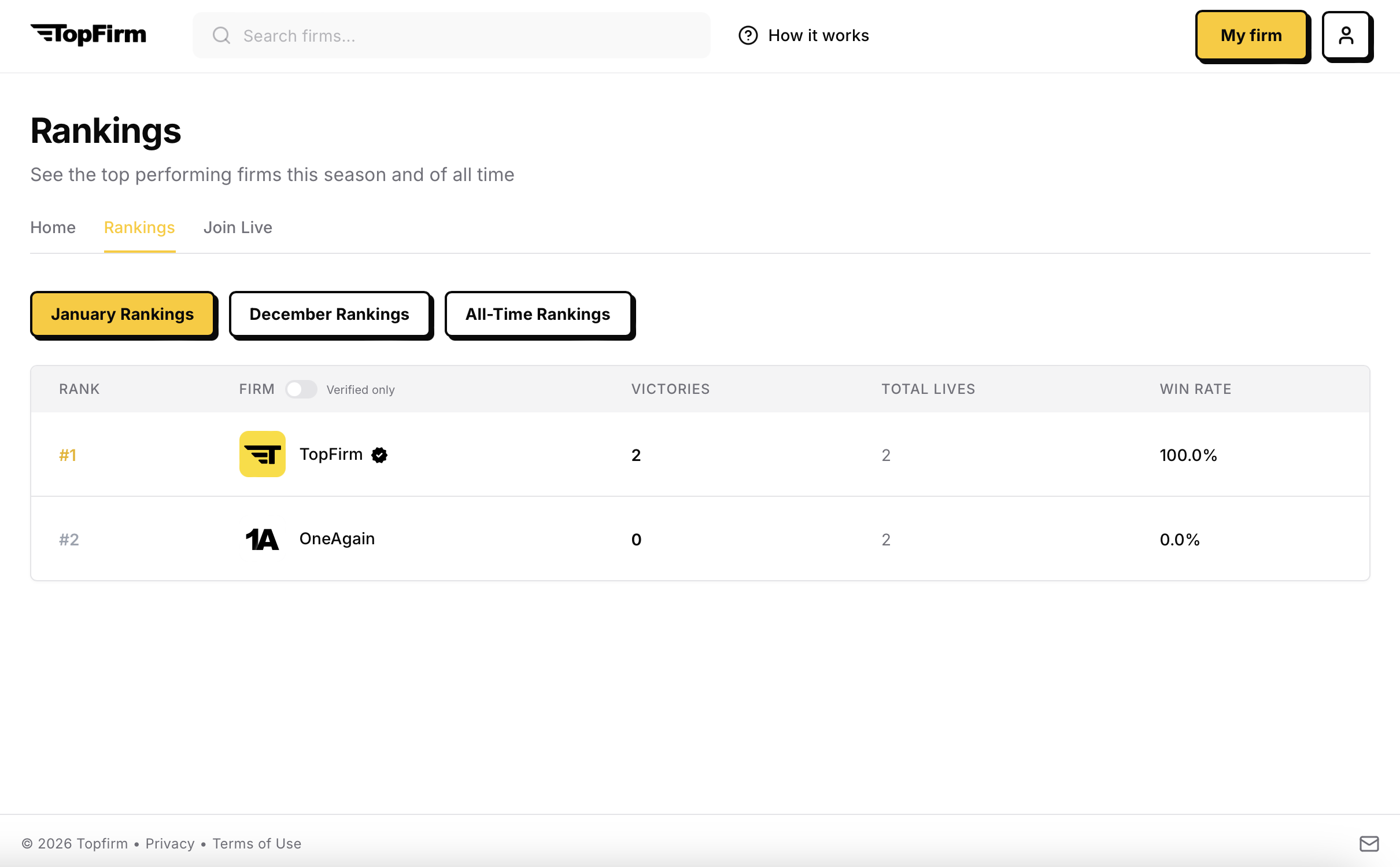Open the Terms of Use page
1400x867 pixels.
257,844
